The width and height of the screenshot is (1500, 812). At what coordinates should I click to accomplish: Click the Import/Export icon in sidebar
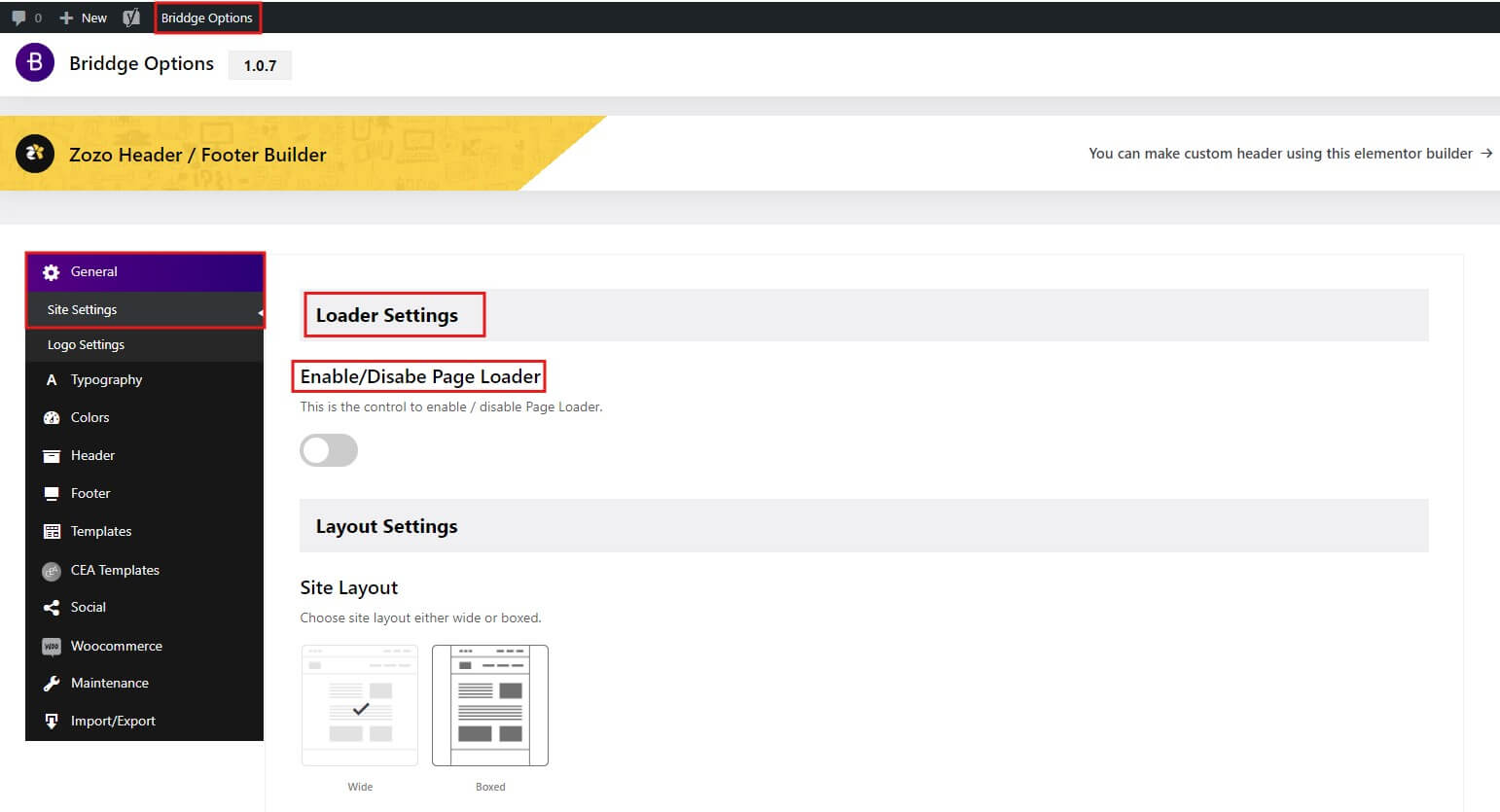click(52, 722)
